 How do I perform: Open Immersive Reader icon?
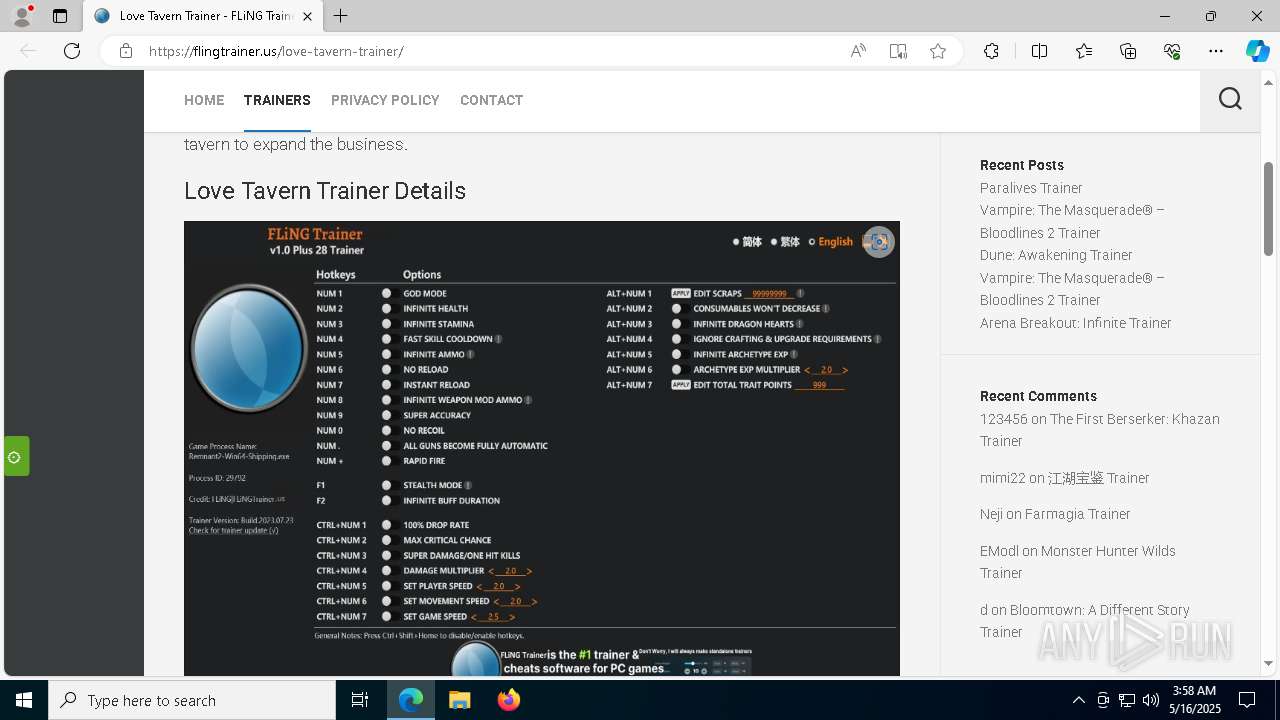[x=898, y=51]
